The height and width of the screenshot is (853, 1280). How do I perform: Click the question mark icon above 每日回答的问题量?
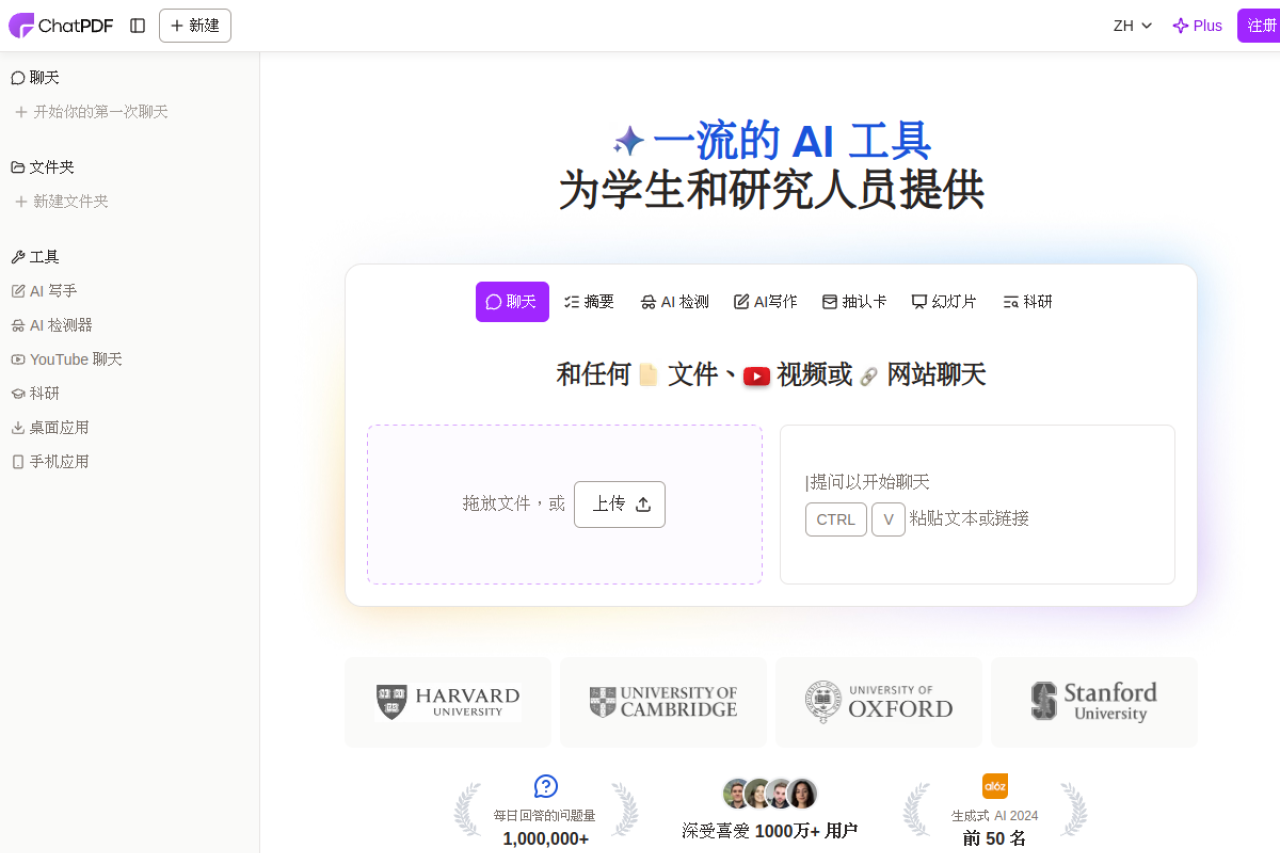[546, 786]
